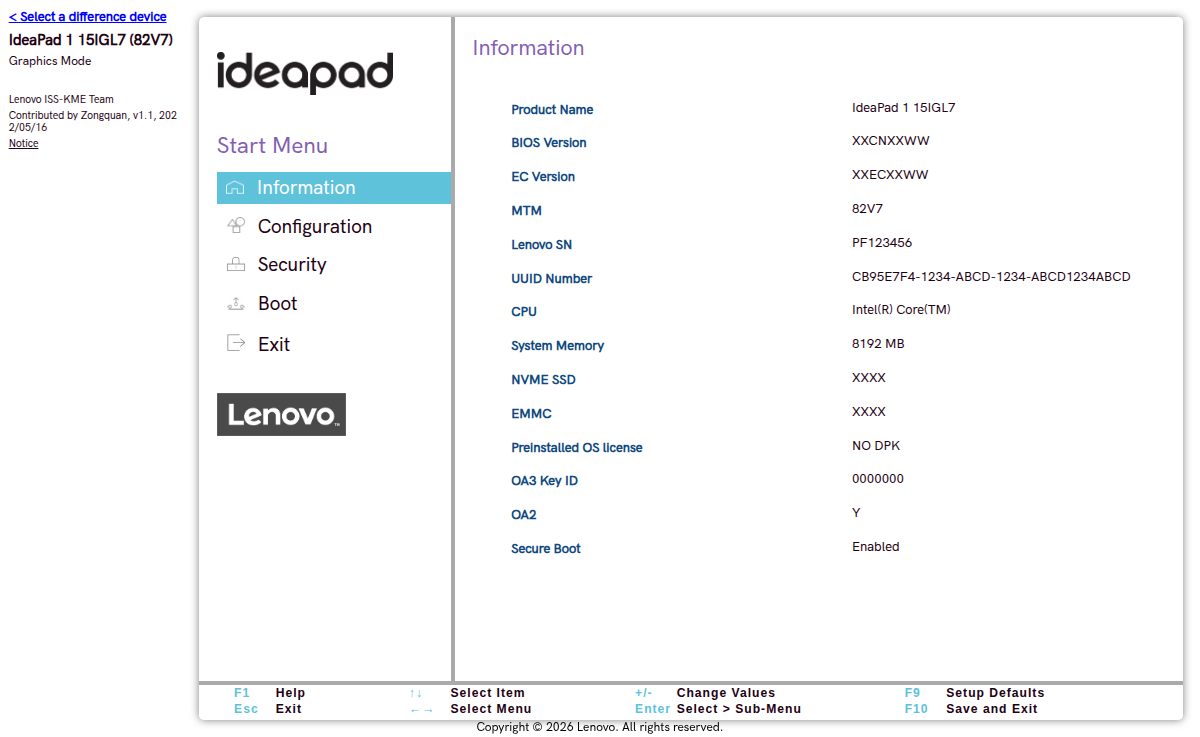The height and width of the screenshot is (737, 1200).
Task: Click the Esc Exit key hint
Action: click(x=268, y=709)
